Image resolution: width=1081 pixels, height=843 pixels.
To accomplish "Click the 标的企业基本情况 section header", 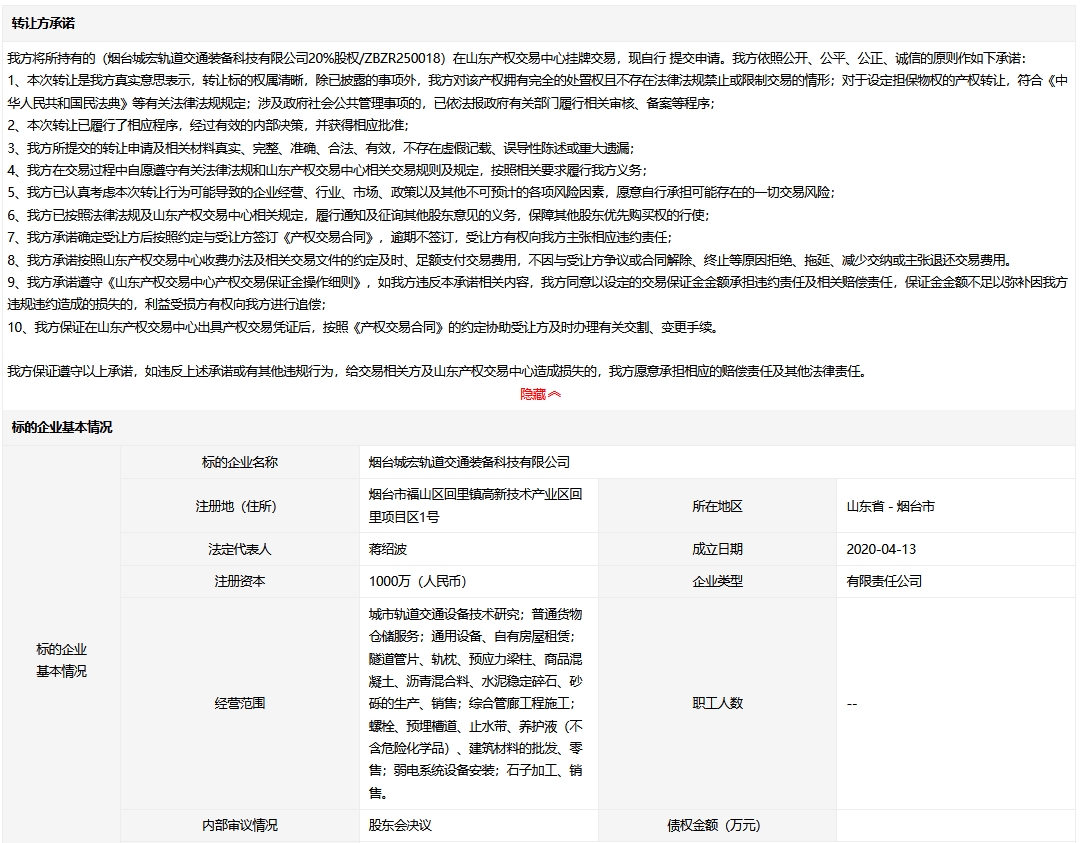I will [62, 427].
